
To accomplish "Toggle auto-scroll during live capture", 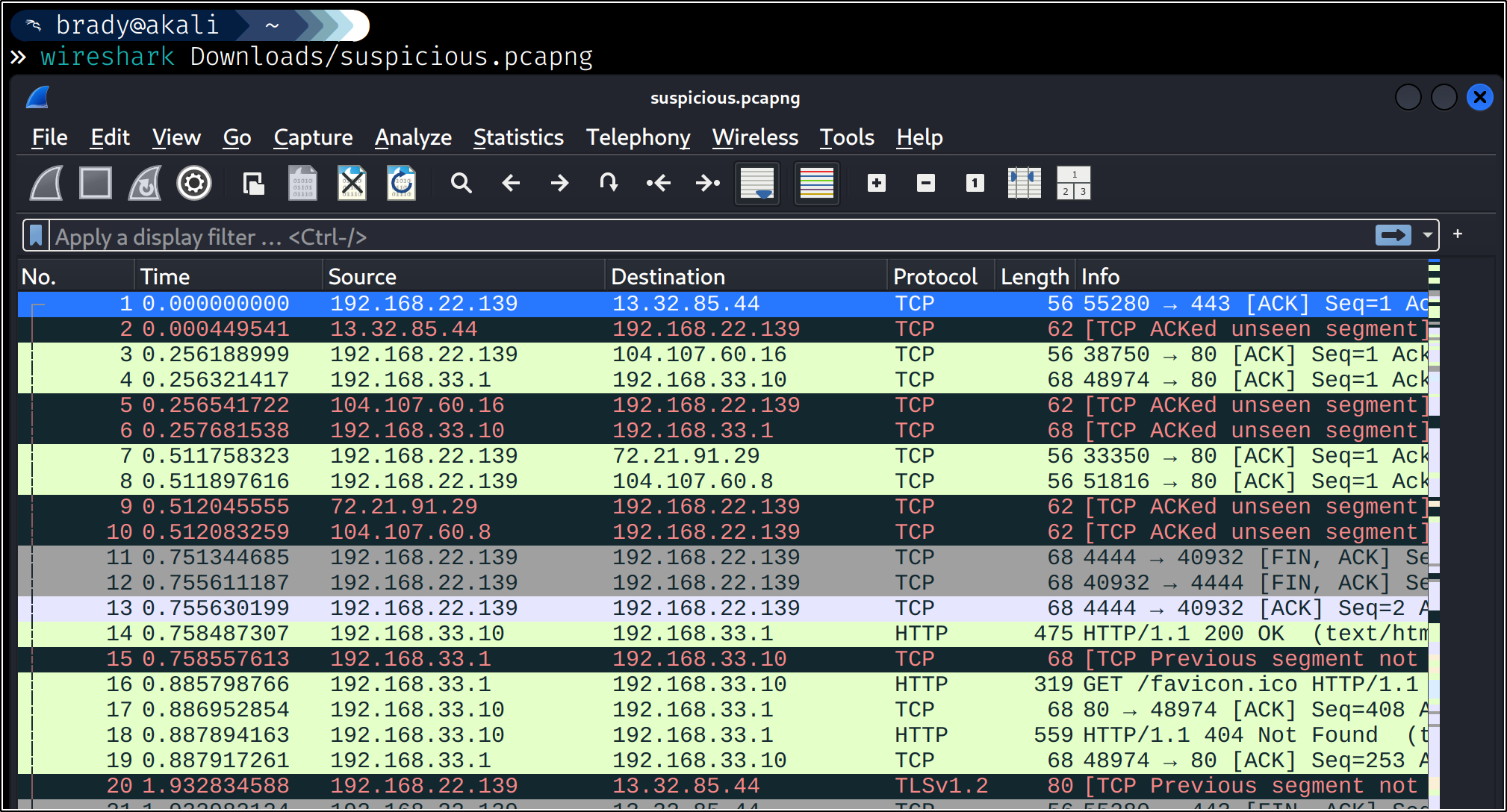I will coord(757,183).
